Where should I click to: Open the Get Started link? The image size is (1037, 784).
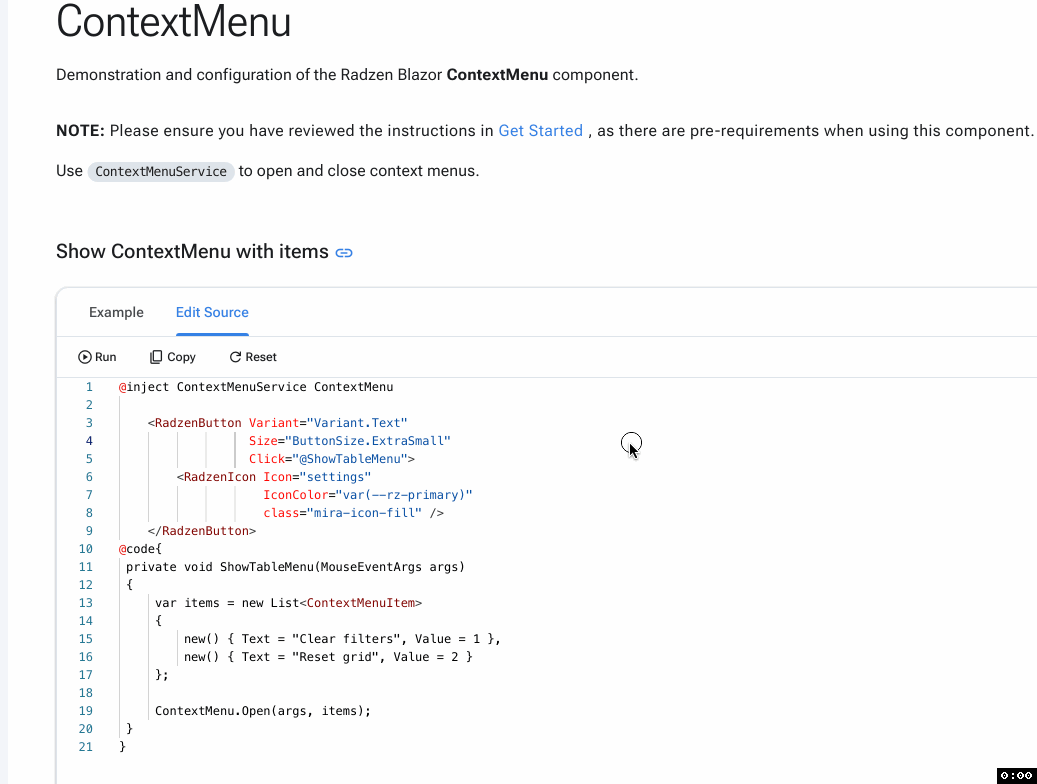[540, 131]
